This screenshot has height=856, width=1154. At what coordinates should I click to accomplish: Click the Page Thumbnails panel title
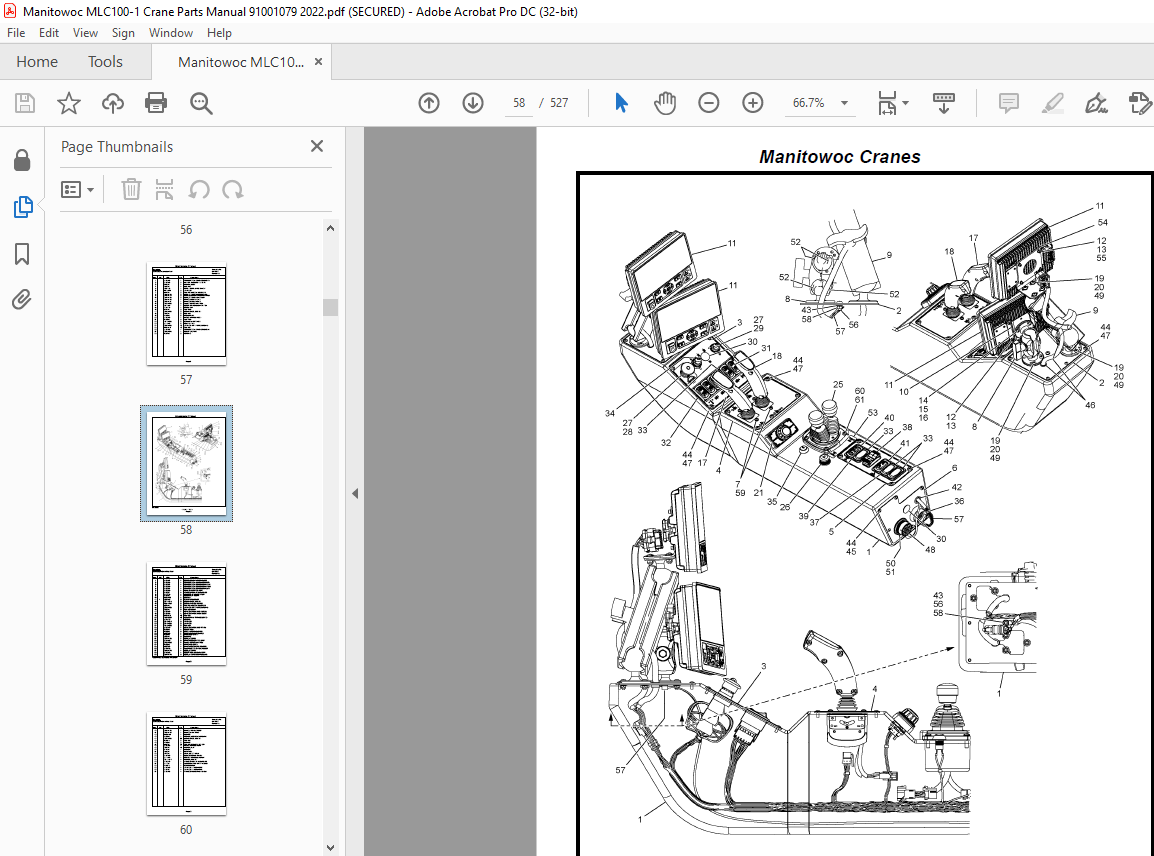point(117,146)
